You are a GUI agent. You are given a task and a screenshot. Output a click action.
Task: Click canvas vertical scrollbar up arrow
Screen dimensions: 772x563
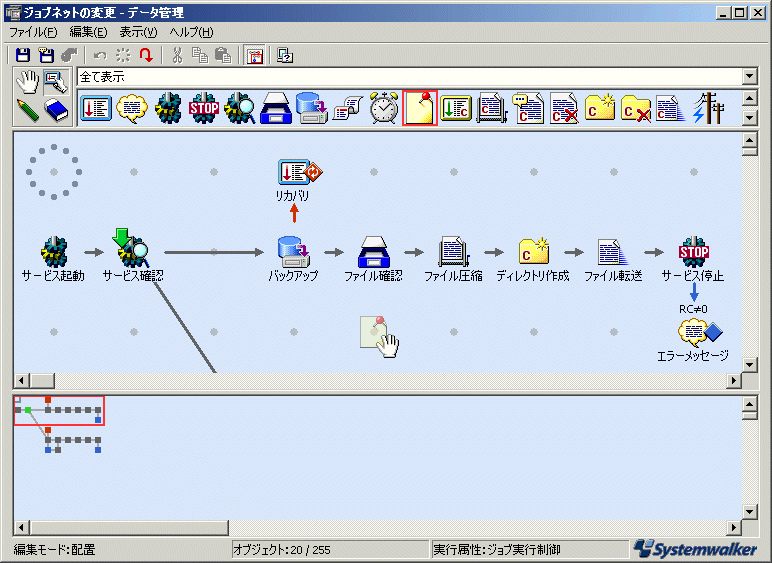[749, 140]
